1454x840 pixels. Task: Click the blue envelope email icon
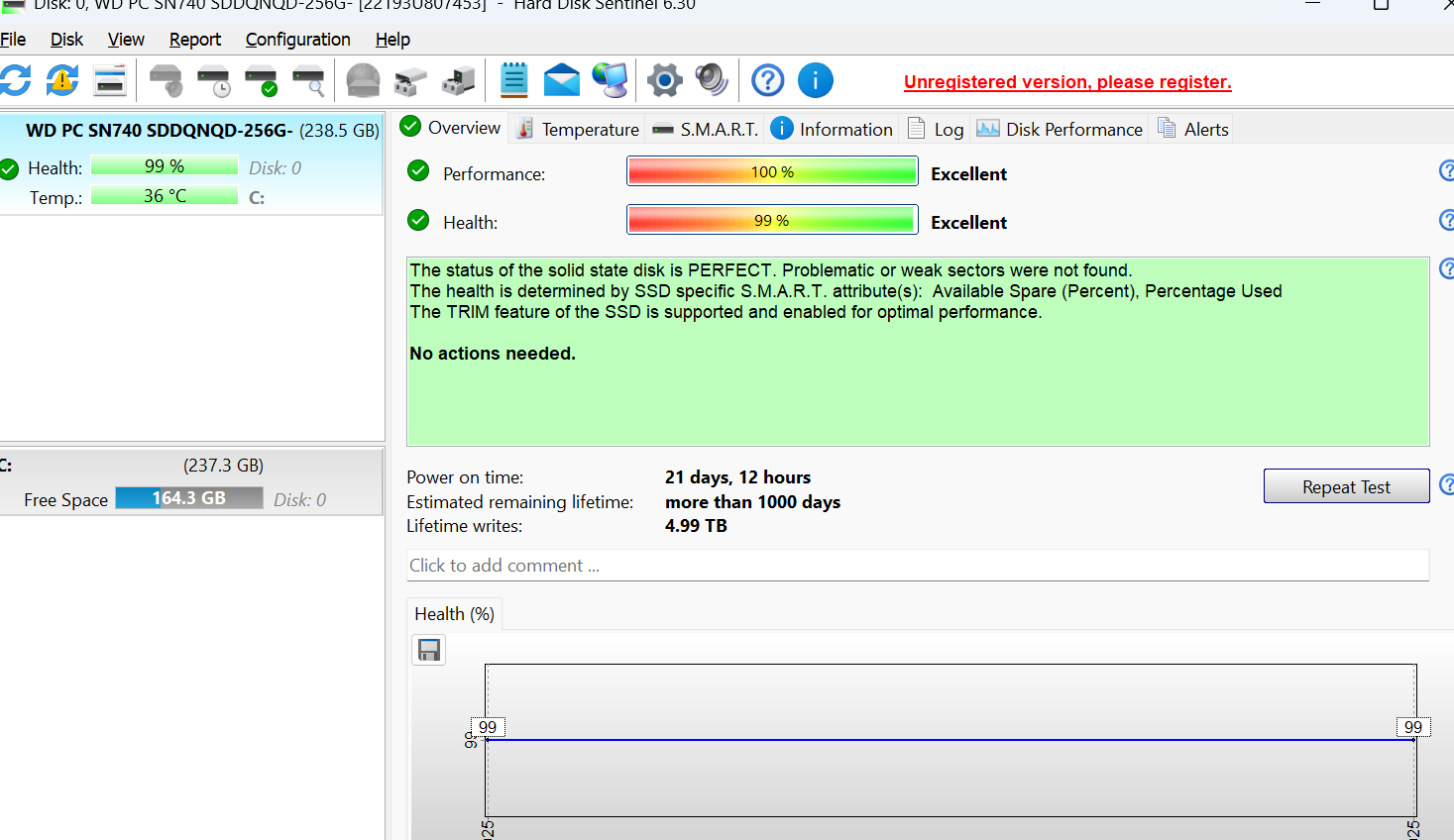tap(561, 80)
